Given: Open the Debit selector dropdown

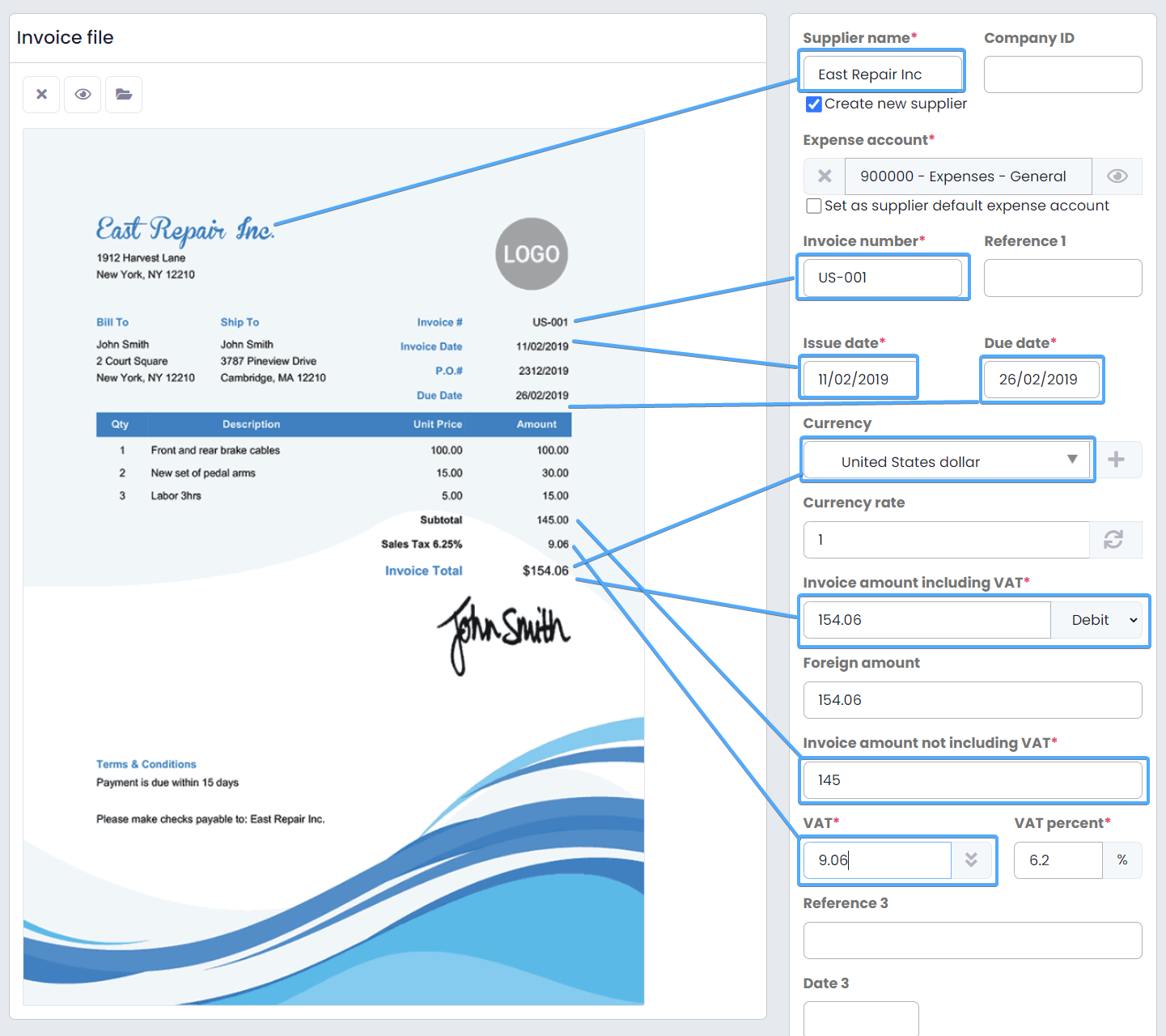Looking at the screenshot, I should pos(1098,620).
